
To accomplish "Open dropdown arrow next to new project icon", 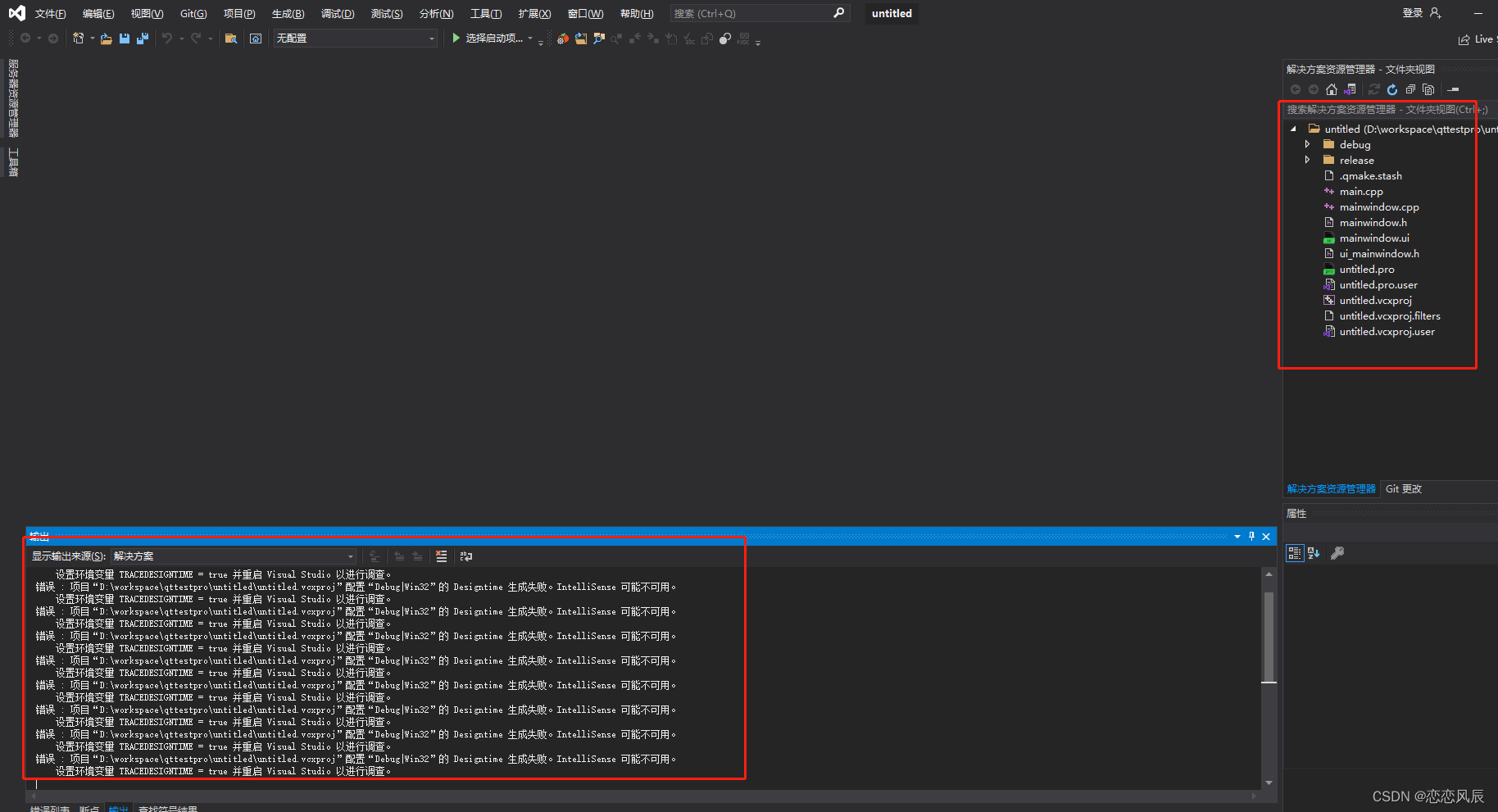I will point(92,39).
